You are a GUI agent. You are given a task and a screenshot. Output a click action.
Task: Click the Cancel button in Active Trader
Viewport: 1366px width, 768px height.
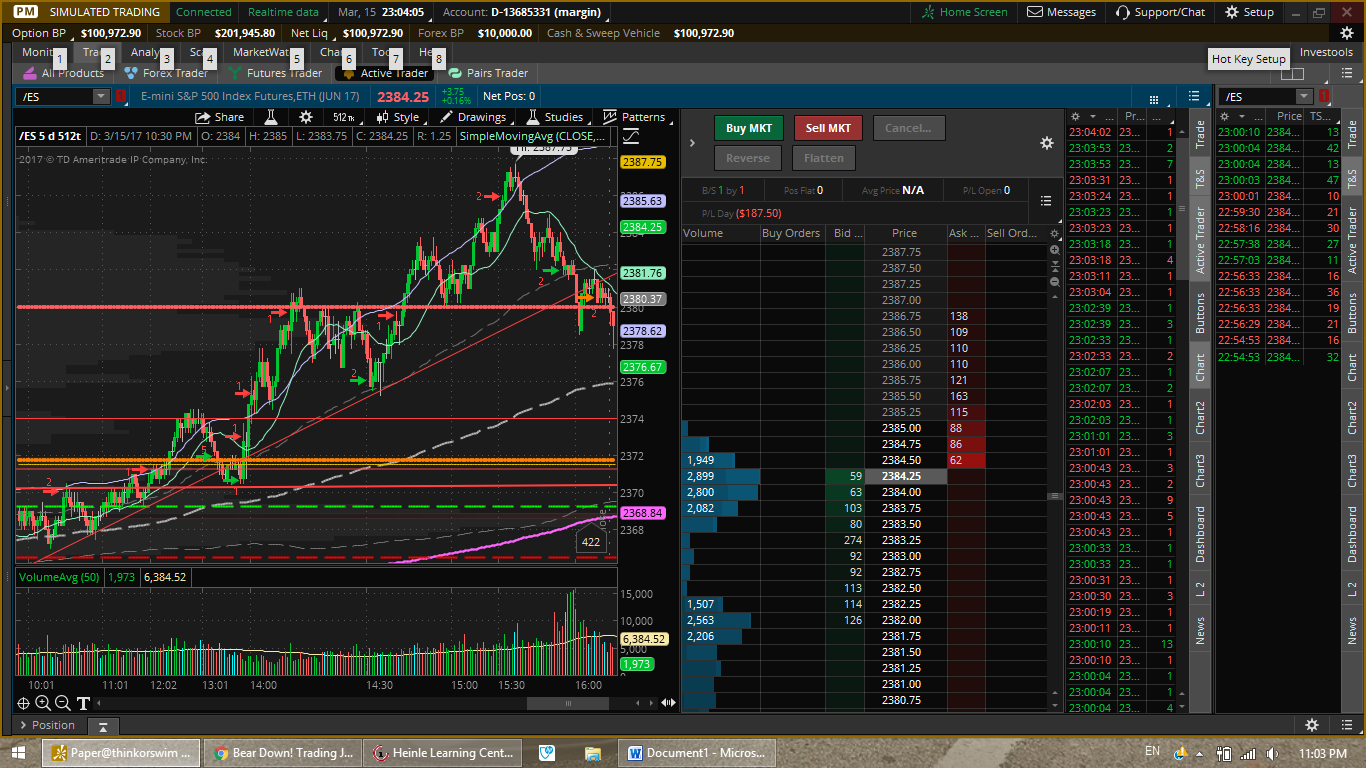point(908,128)
